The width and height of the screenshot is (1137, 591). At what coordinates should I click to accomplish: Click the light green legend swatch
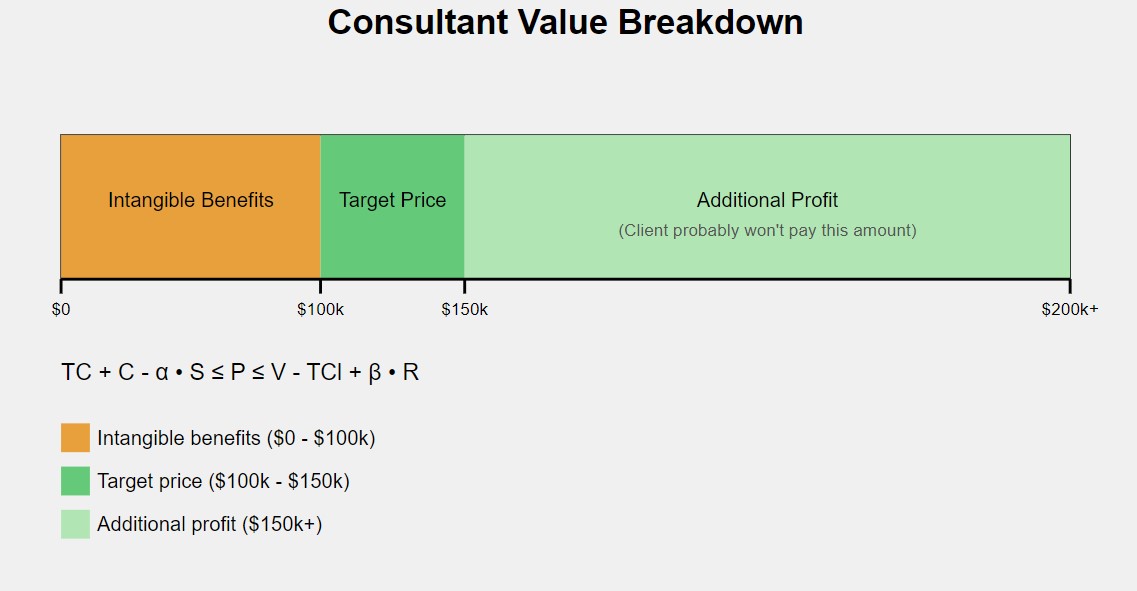[x=75, y=524]
